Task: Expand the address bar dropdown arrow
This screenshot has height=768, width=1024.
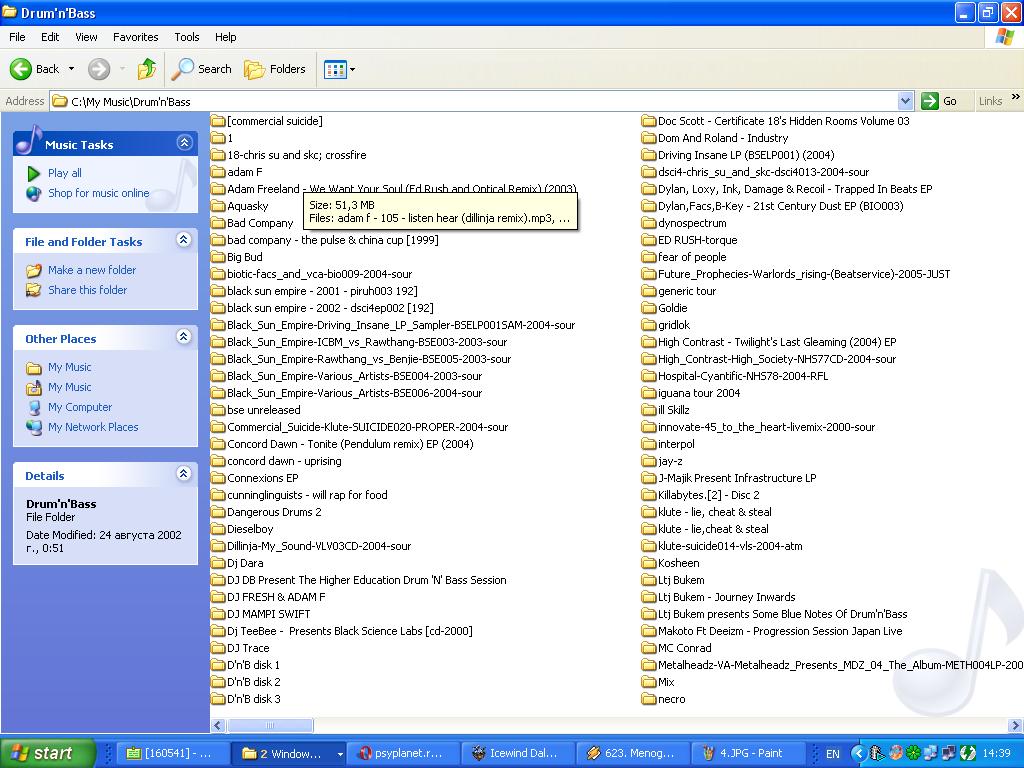Action: [905, 101]
